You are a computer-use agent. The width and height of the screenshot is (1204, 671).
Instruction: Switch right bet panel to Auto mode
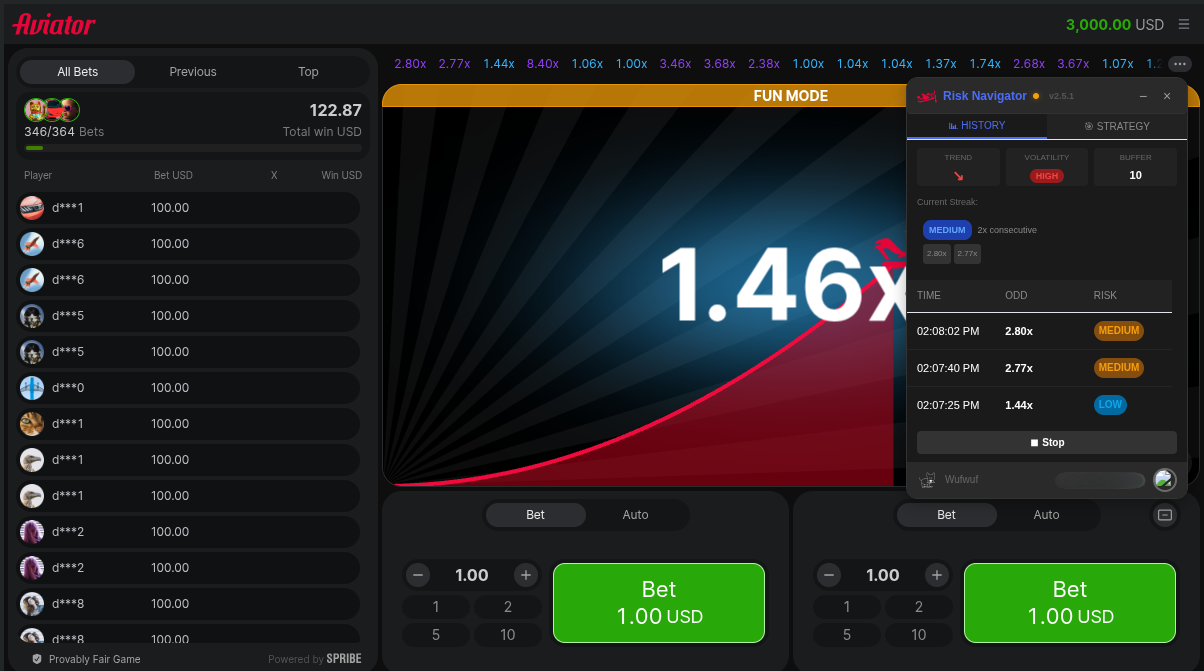(1046, 515)
